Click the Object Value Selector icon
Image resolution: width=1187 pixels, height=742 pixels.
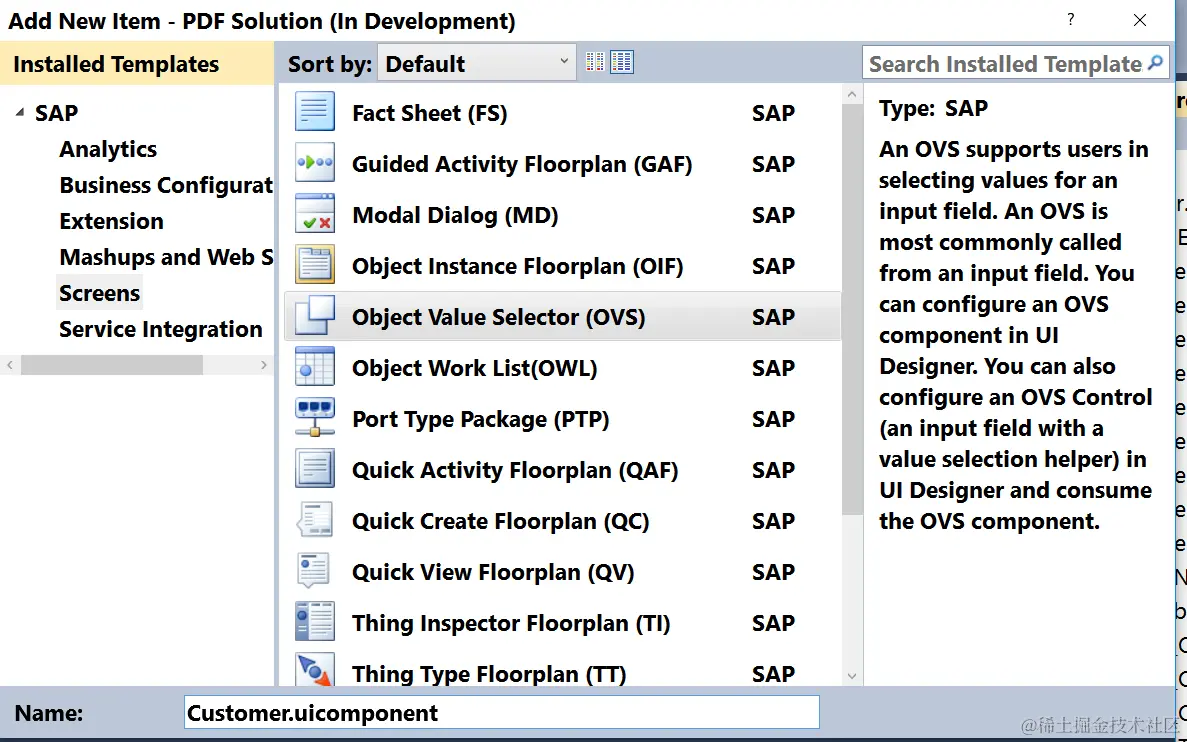(x=314, y=316)
